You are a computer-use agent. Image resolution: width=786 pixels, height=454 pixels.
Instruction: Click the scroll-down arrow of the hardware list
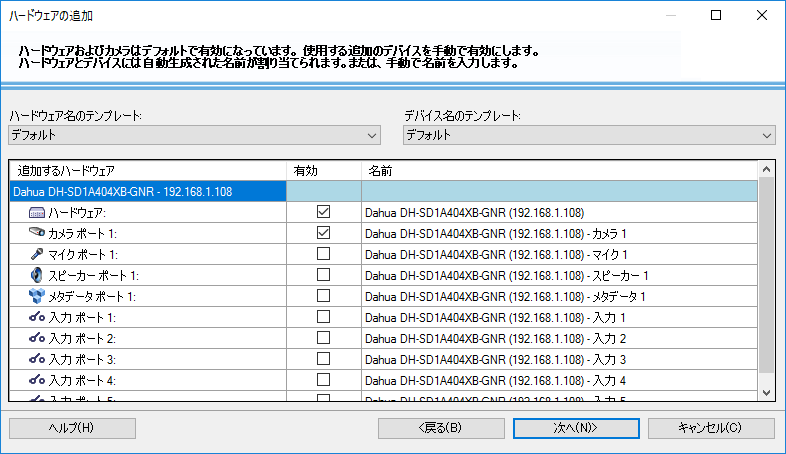(x=766, y=393)
